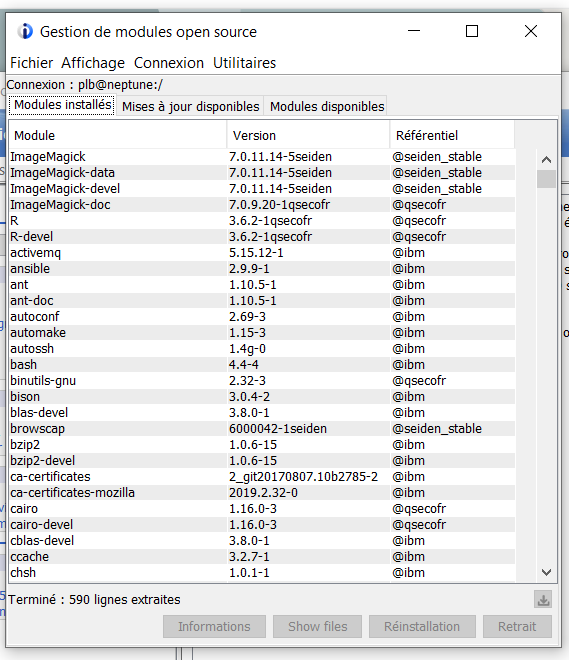Maximize the Gestion de modules window
569x660 pixels.
click(472, 31)
